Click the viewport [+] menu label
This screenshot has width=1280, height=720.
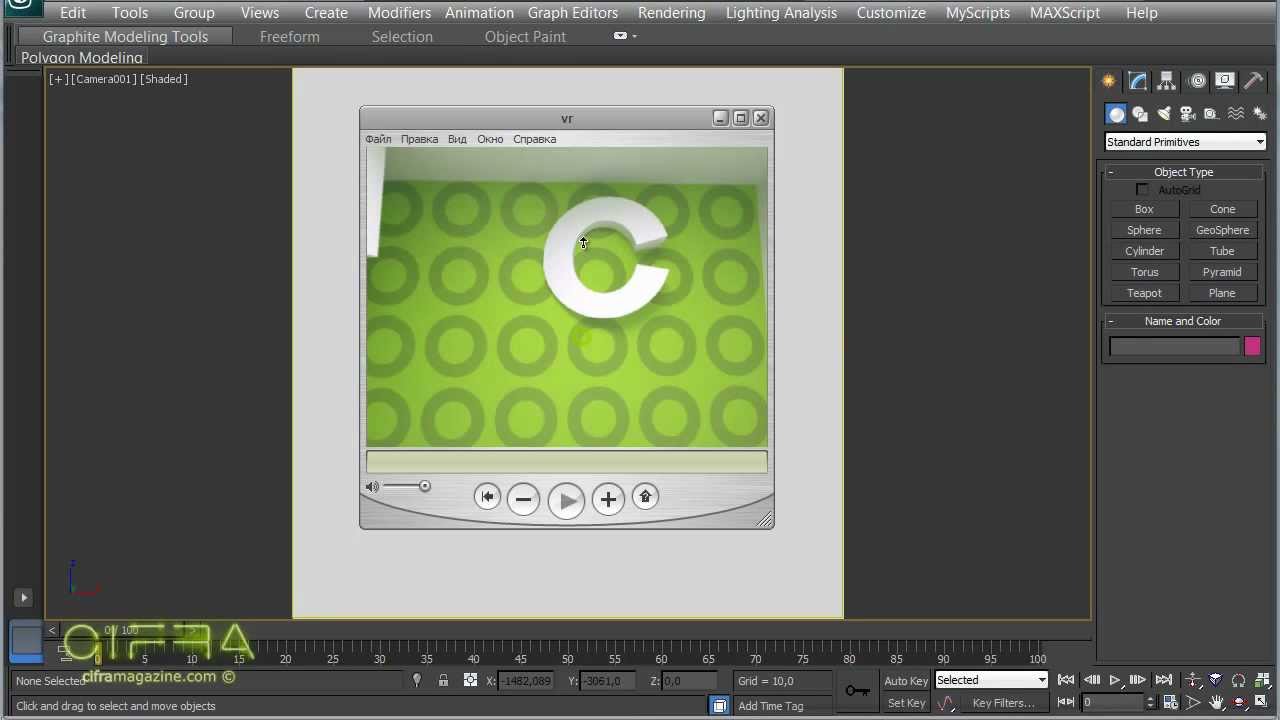tap(58, 79)
